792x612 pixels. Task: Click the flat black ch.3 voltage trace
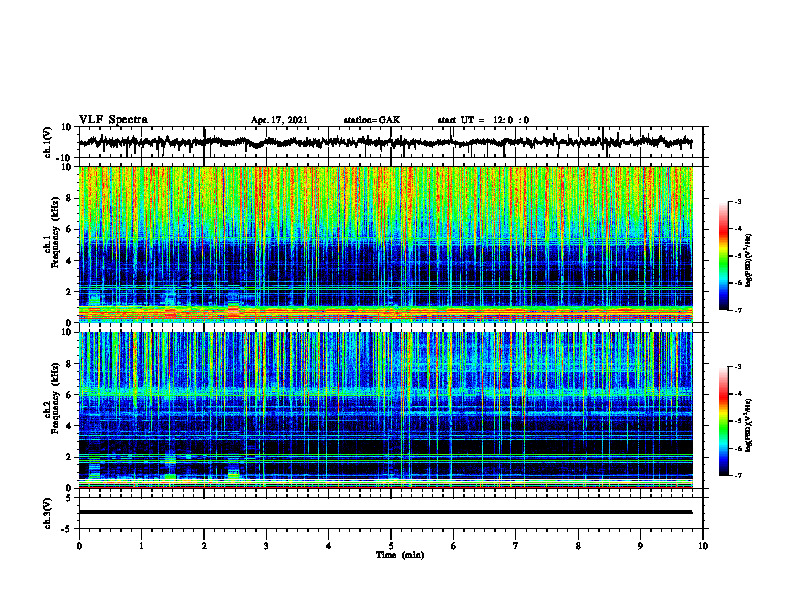[385, 512]
